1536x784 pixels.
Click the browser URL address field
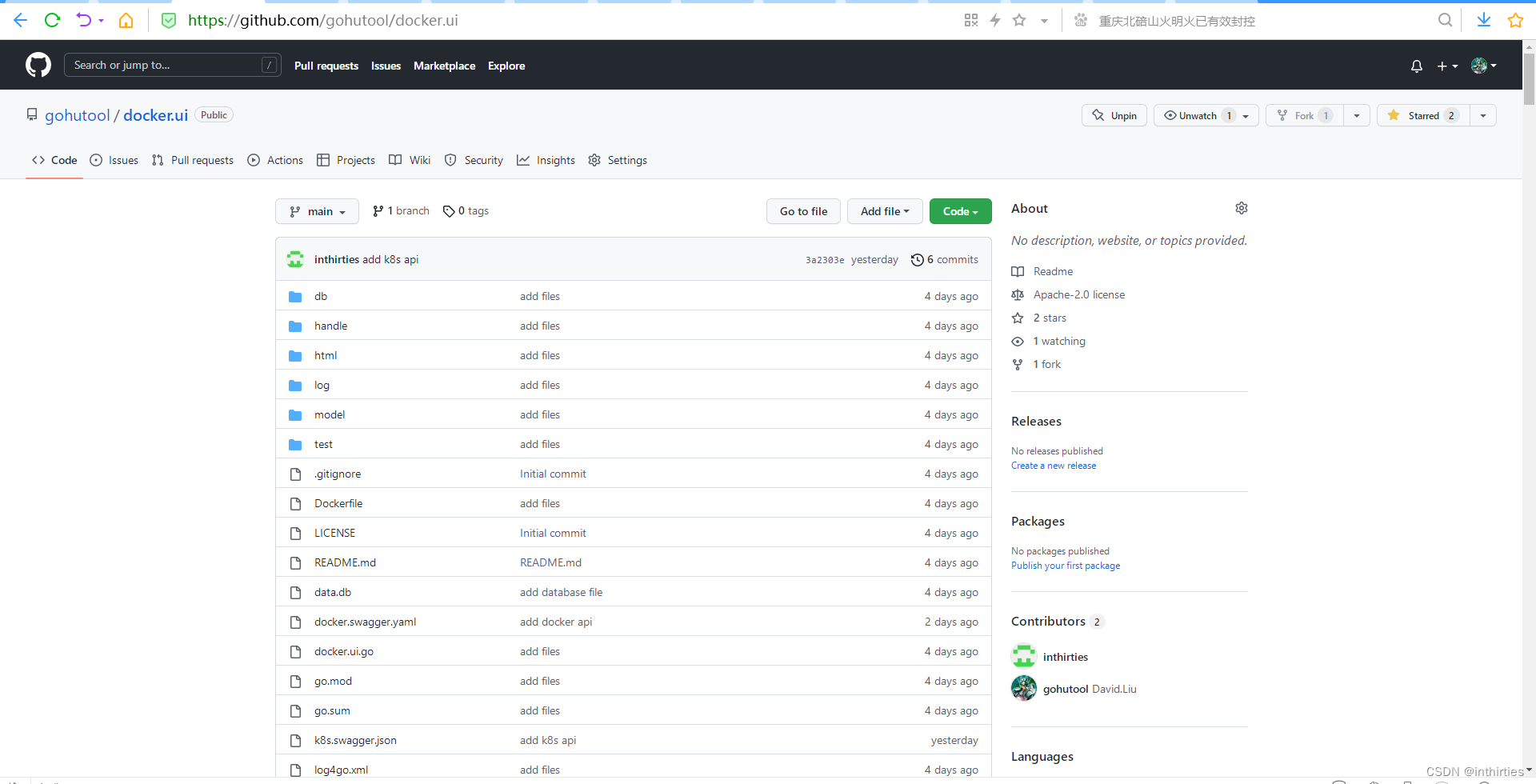(560, 20)
